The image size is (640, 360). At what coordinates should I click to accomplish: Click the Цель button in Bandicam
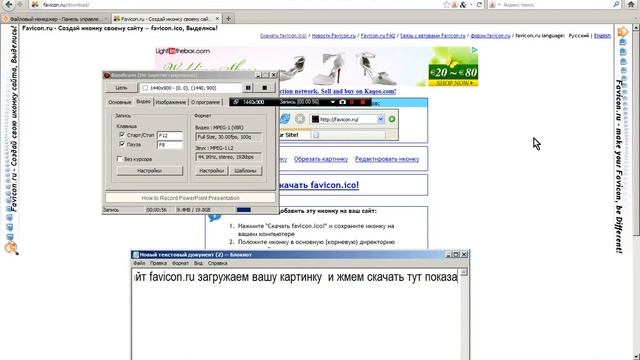tap(121, 88)
